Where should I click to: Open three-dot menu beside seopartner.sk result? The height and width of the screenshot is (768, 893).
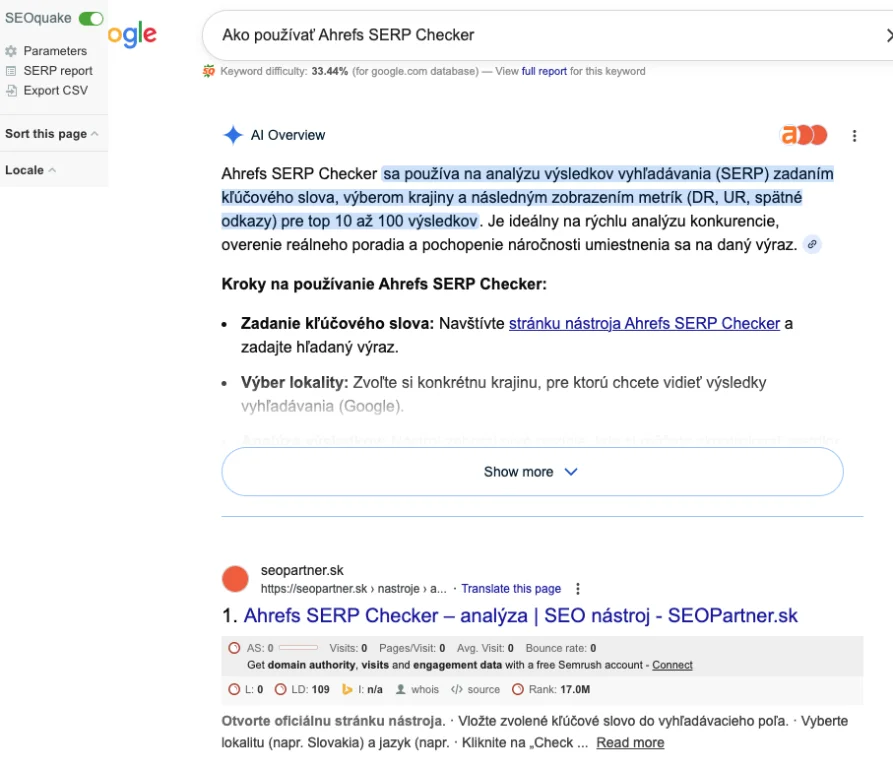577,589
